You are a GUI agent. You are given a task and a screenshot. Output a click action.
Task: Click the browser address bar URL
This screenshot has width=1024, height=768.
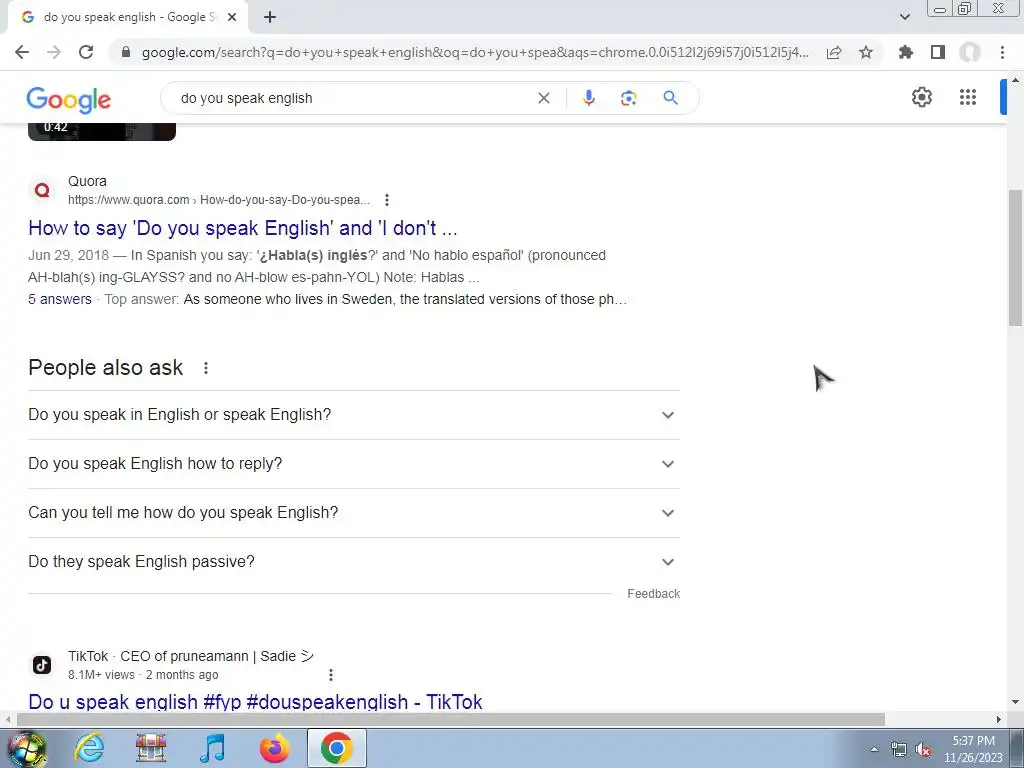click(475, 52)
